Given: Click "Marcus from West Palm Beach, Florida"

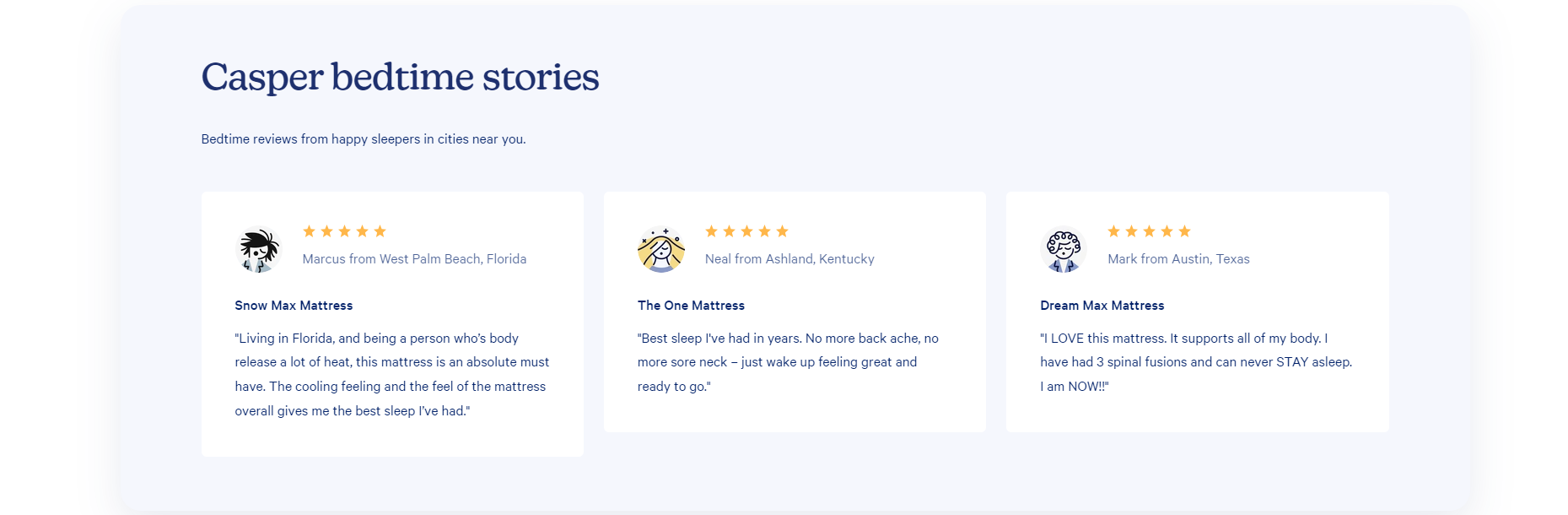Looking at the screenshot, I should (x=414, y=259).
